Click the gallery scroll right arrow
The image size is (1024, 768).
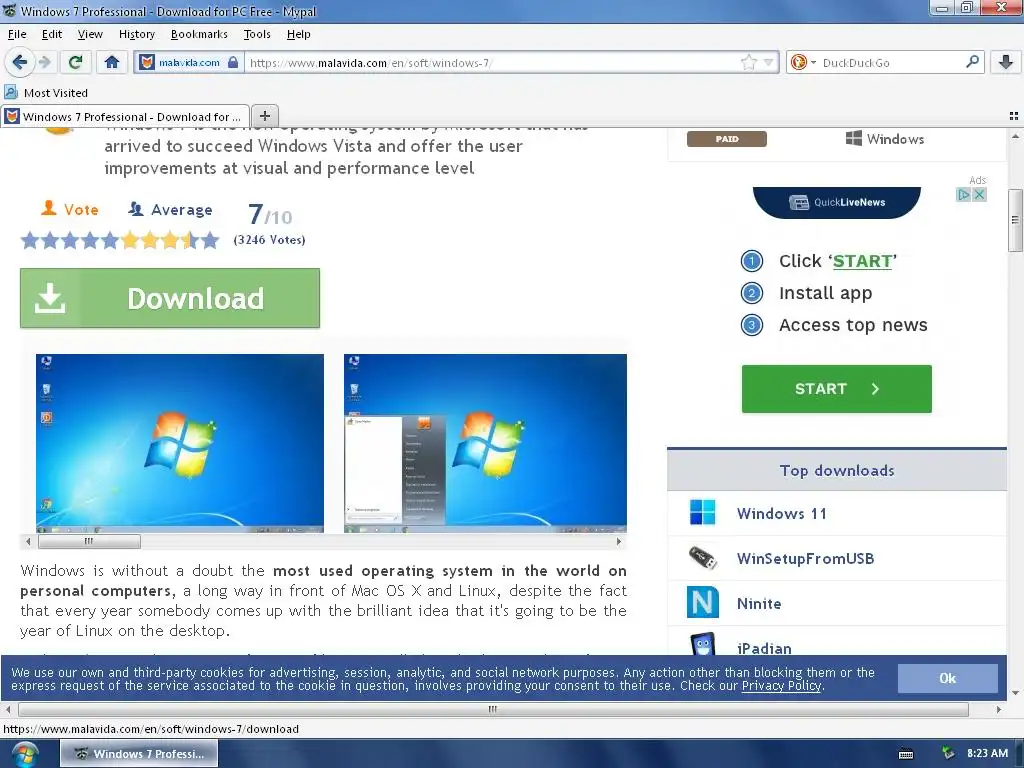point(618,541)
